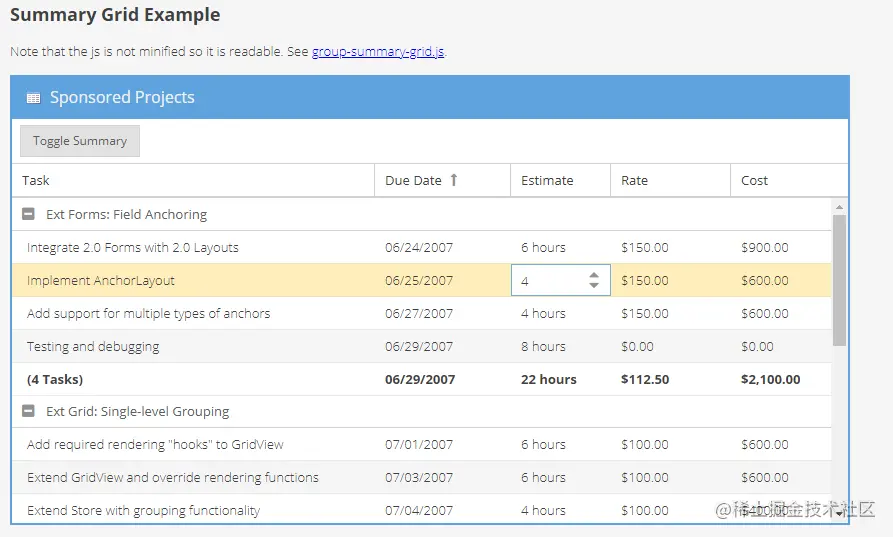Decrease estimate with spinner down arrow
The height and width of the screenshot is (537, 893).
click(594, 285)
